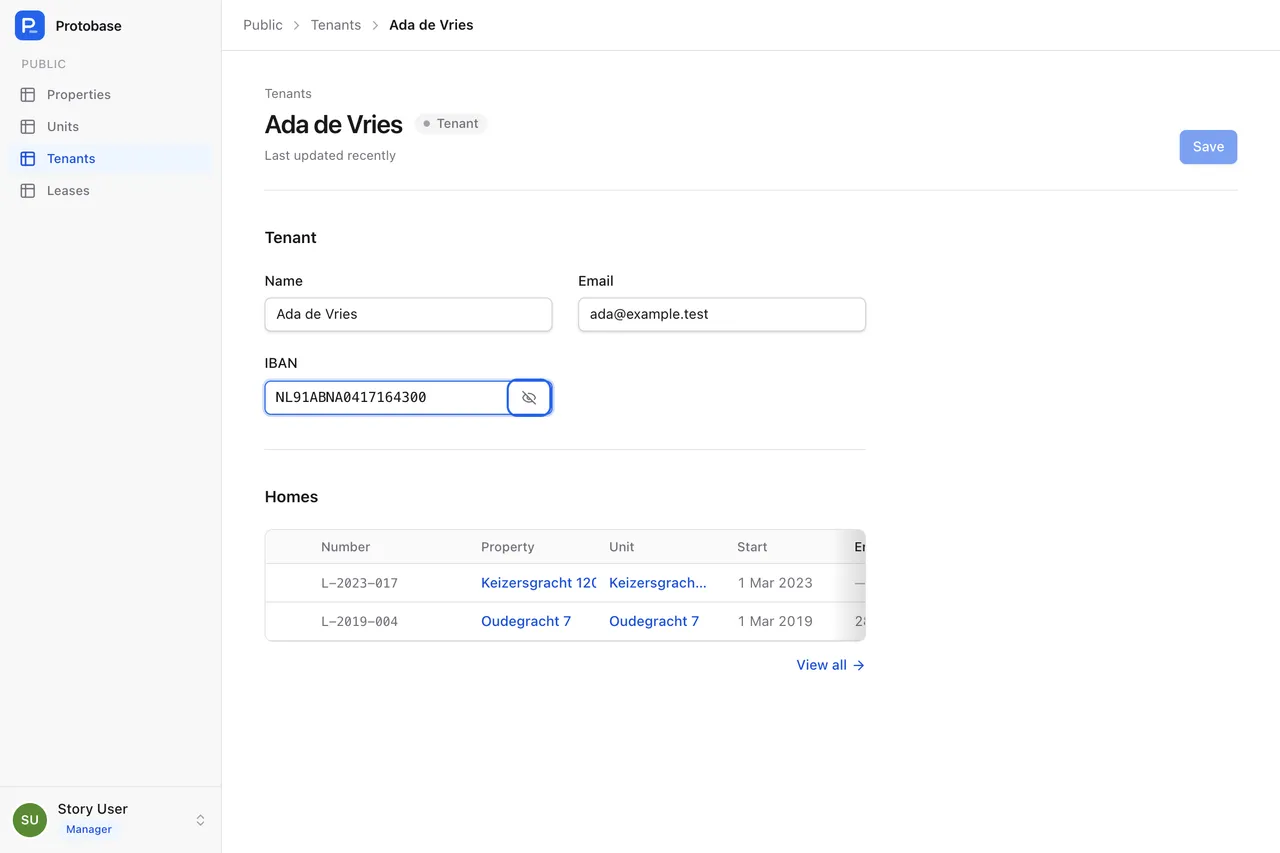Screen dimensions: 1280x853
Task: Open Leases in the sidebar
Action: click(110, 191)
